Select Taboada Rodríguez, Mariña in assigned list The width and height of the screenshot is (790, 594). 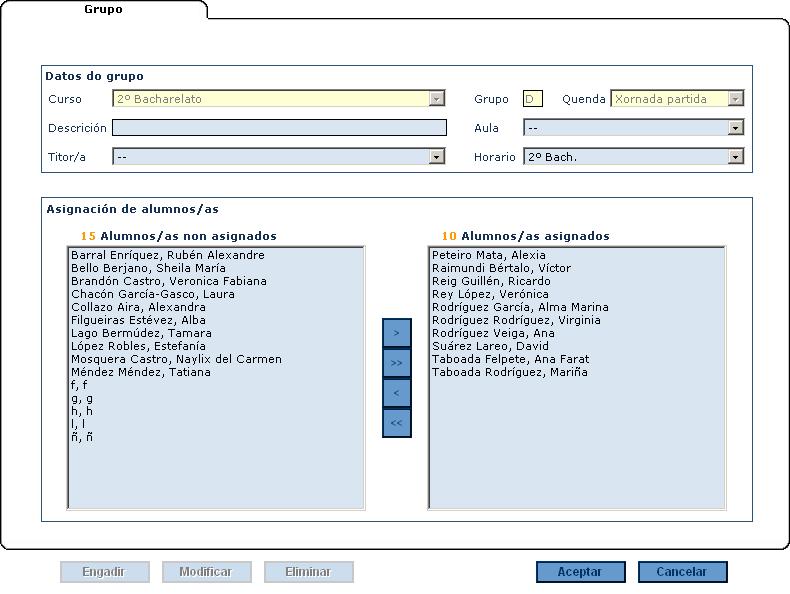[509, 372]
